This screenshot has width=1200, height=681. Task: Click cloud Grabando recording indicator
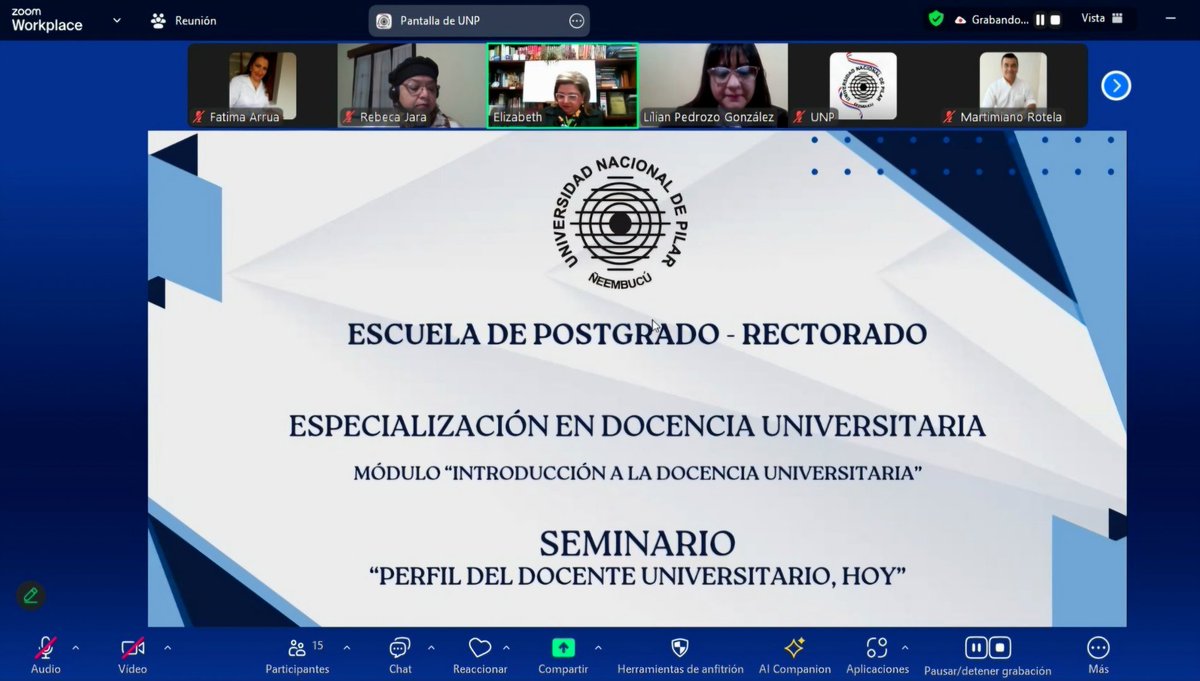(x=991, y=19)
